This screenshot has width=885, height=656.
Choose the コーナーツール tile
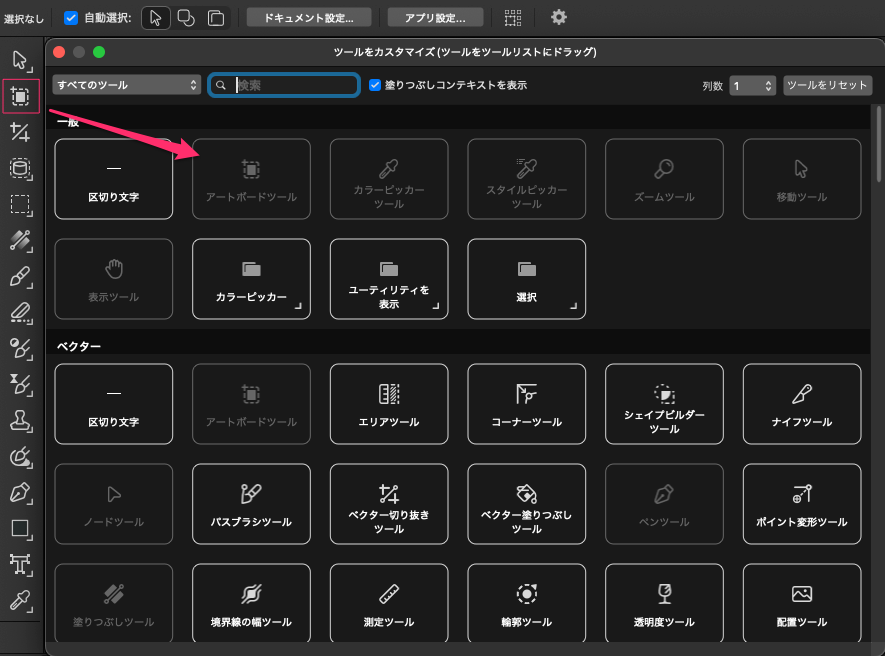[527, 403]
